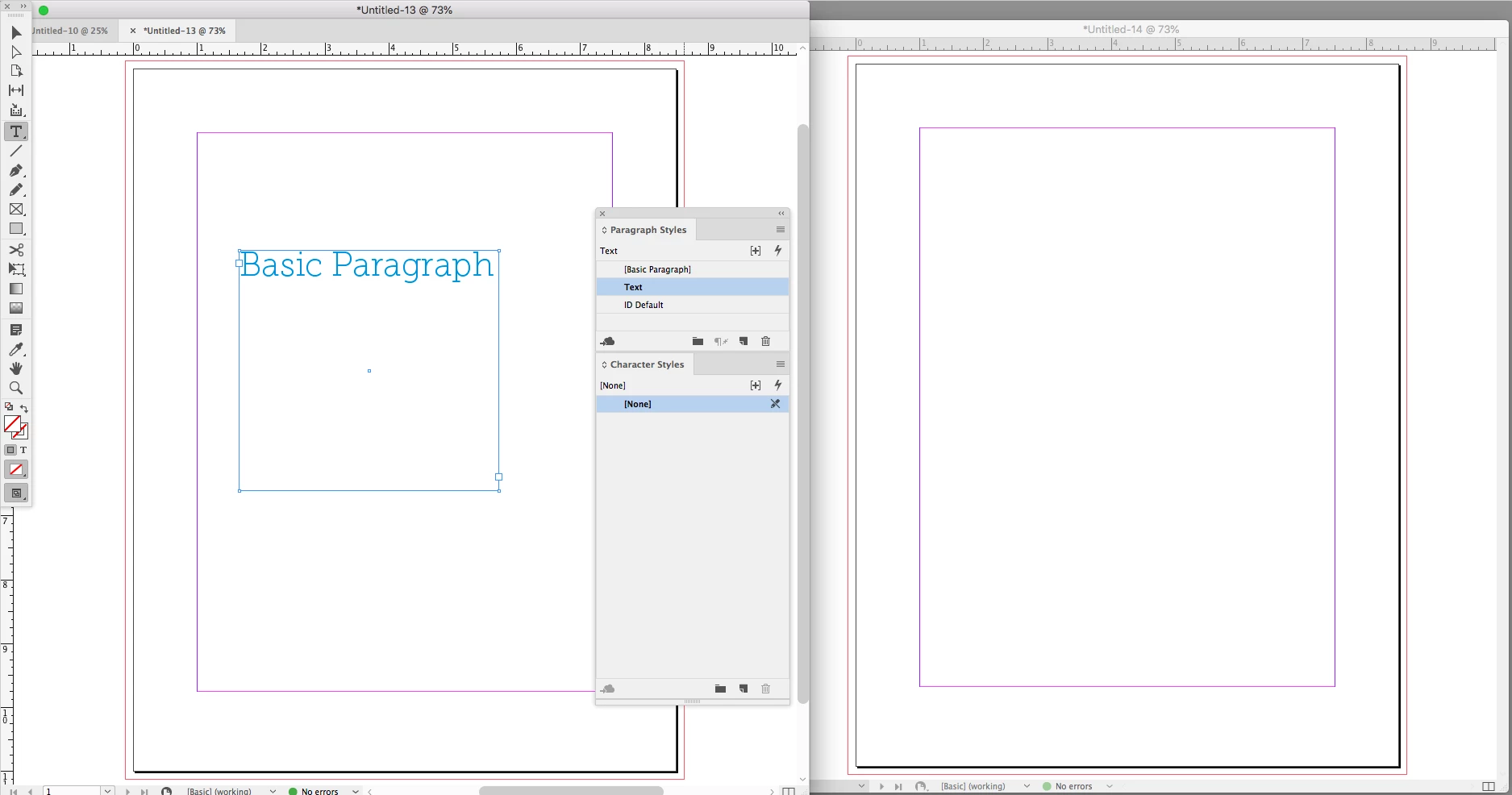Open Character Styles panel menu
Image resolution: width=1512 pixels, height=795 pixels.
781,364
